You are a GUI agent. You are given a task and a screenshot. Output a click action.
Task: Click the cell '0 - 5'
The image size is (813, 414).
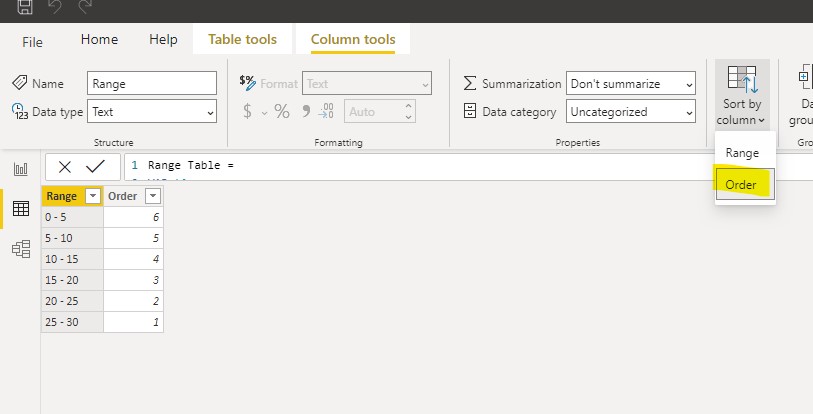[x=72, y=217]
